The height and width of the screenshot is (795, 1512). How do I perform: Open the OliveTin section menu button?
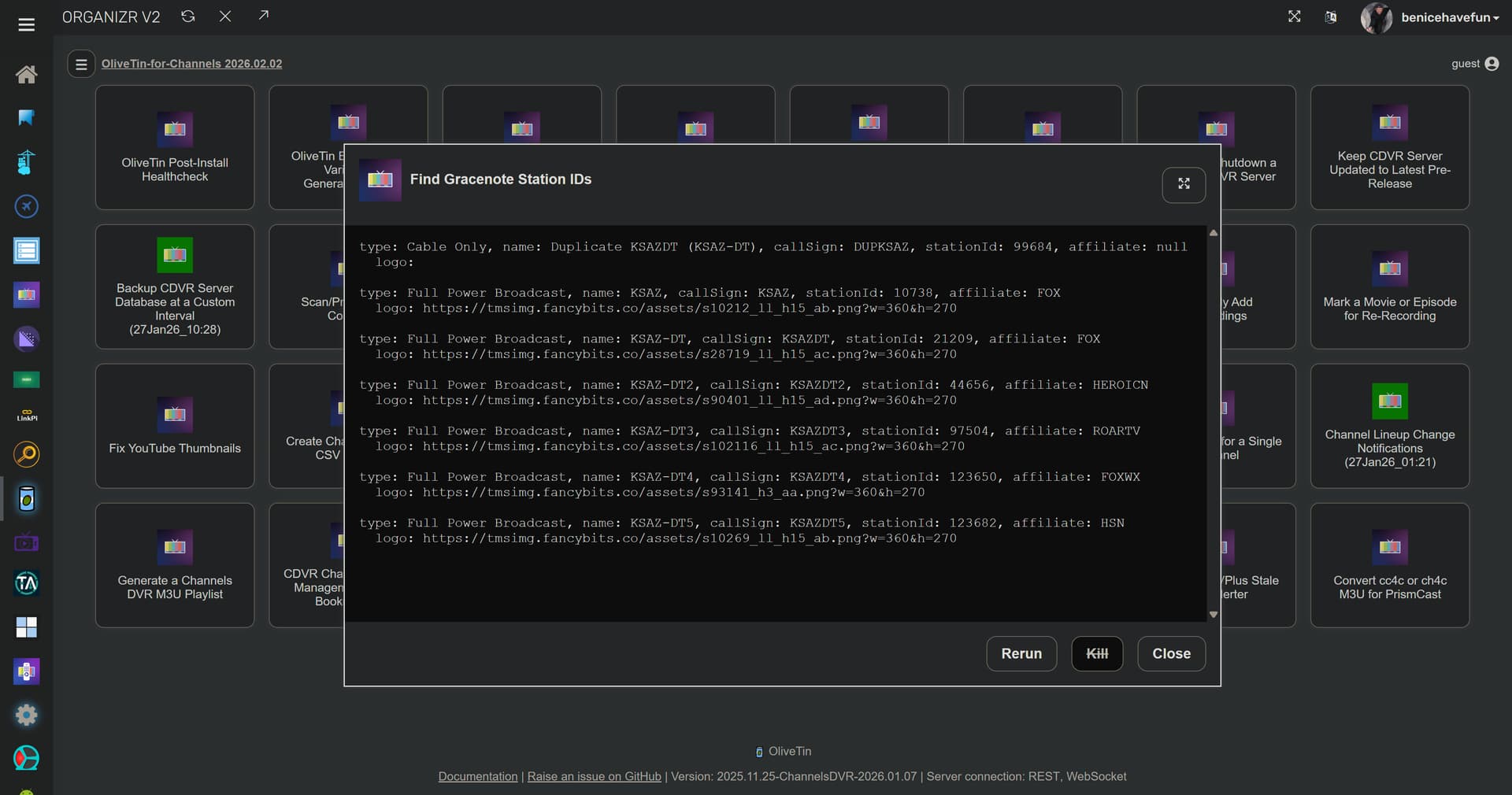(81, 65)
